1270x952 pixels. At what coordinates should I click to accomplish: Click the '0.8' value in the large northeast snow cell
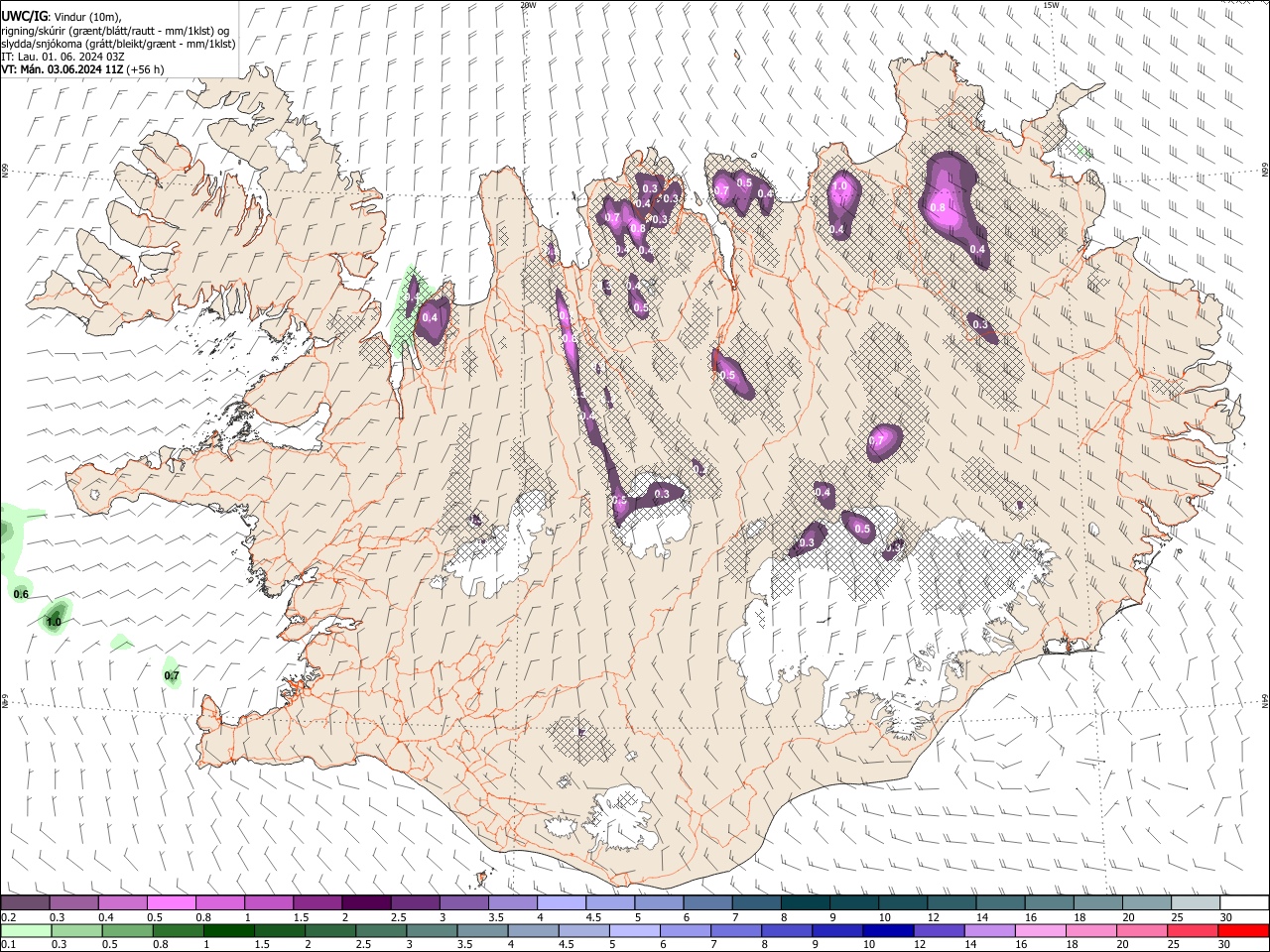coord(939,207)
